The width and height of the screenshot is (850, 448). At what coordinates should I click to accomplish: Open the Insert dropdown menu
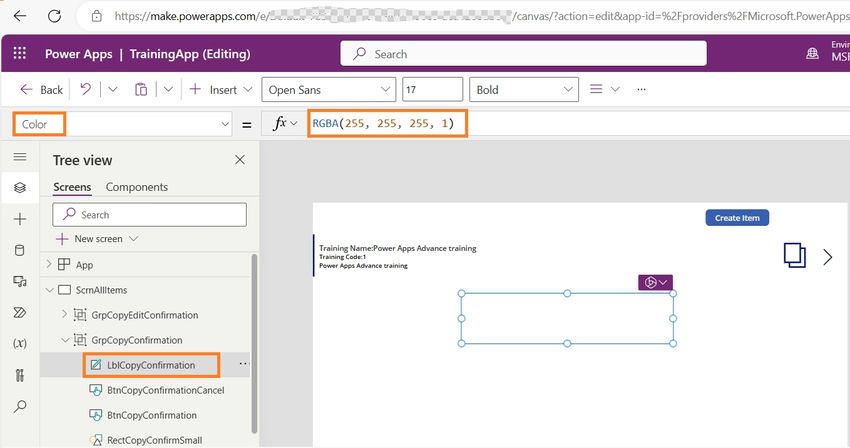[248, 89]
